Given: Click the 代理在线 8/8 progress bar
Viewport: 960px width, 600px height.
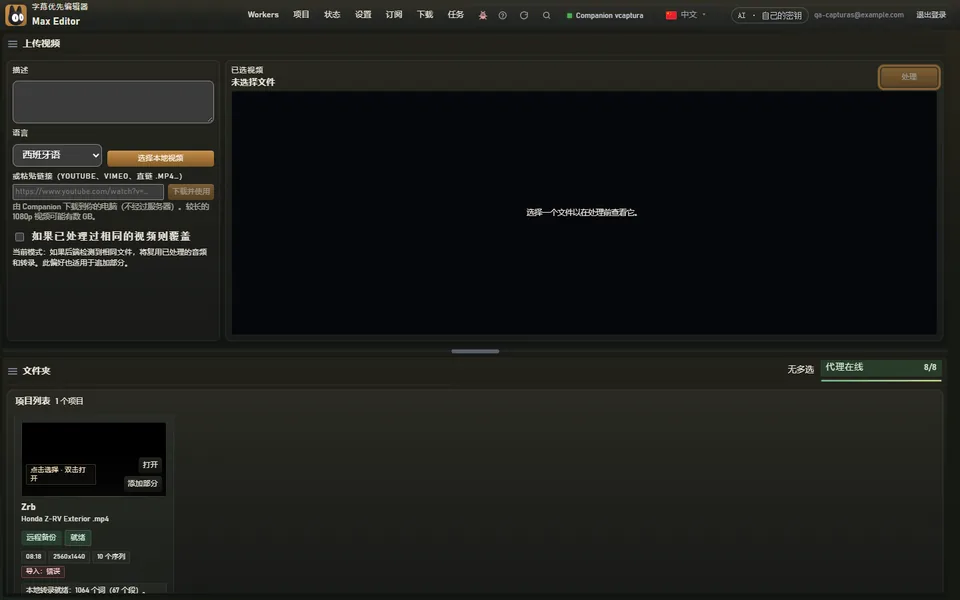Looking at the screenshot, I should (x=881, y=370).
